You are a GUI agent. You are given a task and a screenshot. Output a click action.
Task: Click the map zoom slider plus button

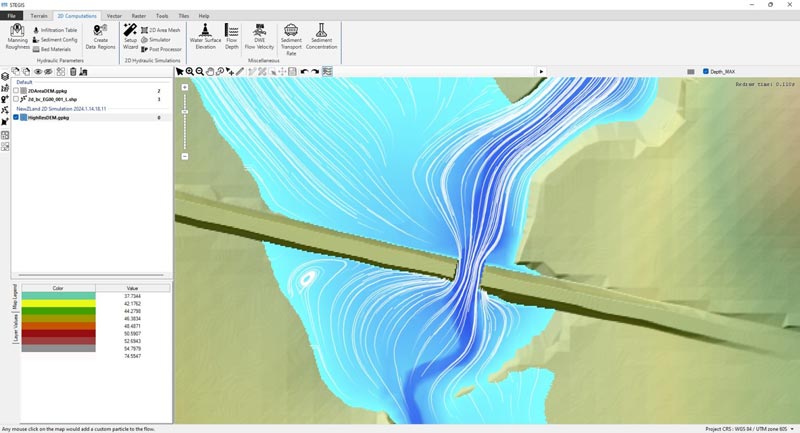[x=185, y=88]
